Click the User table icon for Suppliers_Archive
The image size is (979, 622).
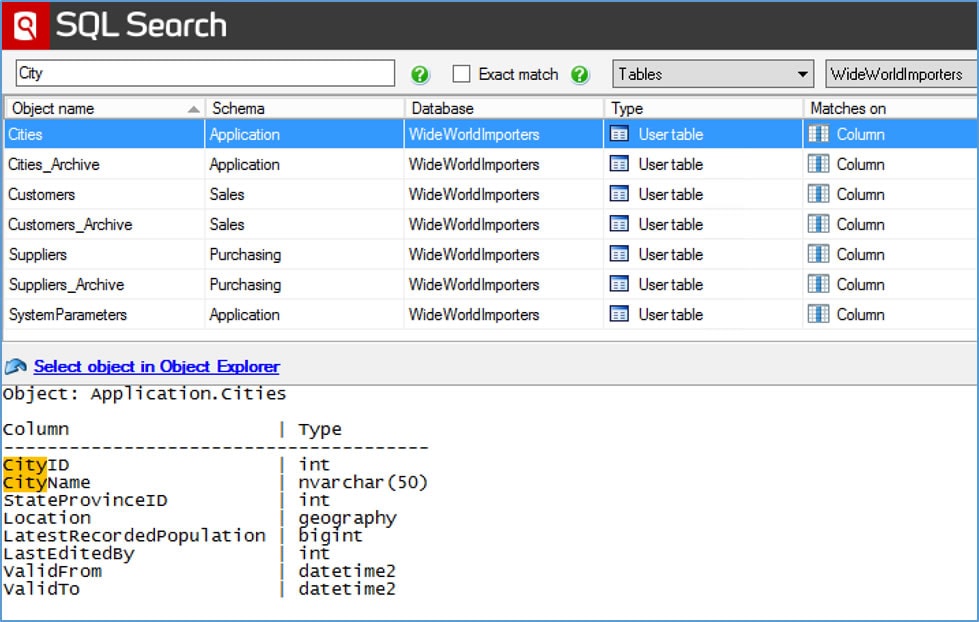tap(619, 284)
